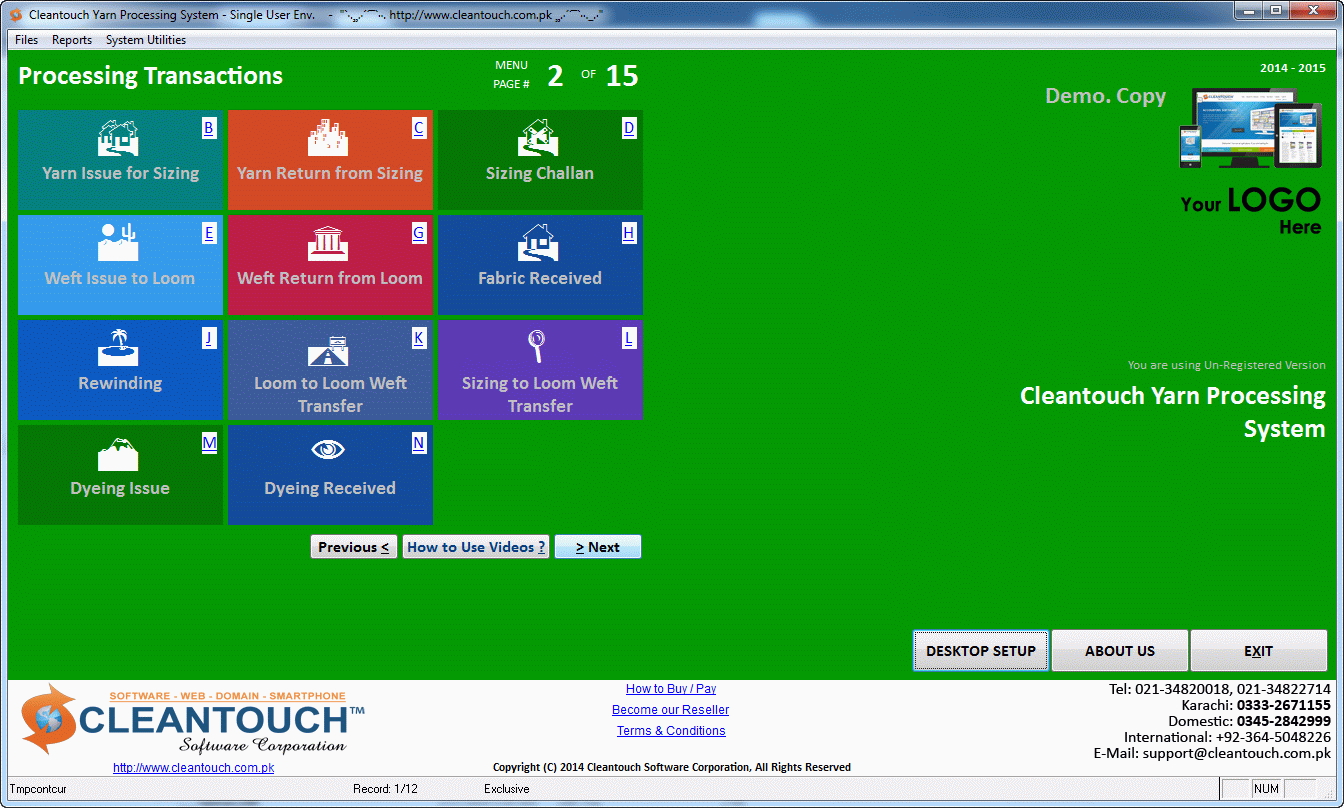
Task: Open the Fabric Received house icon
Action: point(538,243)
